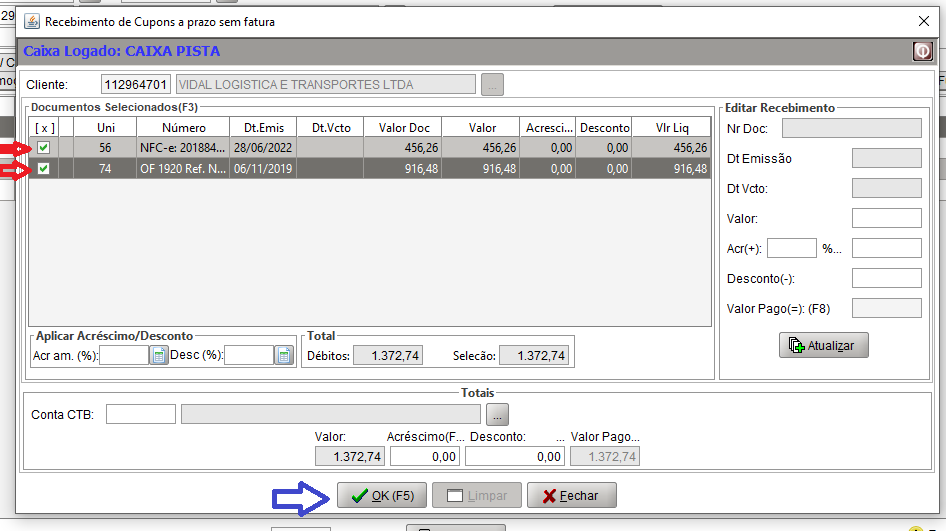Click the Atualizar button
This screenshot has width=946, height=531.
[824, 345]
